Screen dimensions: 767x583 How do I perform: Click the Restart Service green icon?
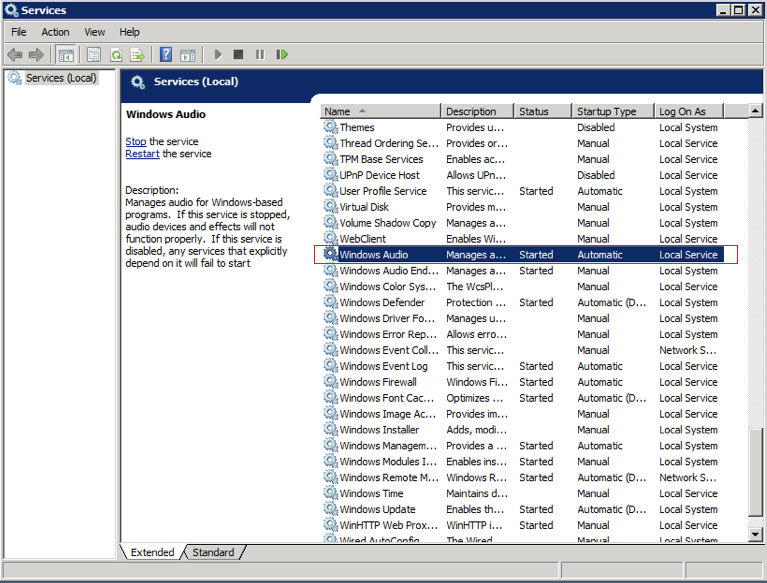(282, 54)
